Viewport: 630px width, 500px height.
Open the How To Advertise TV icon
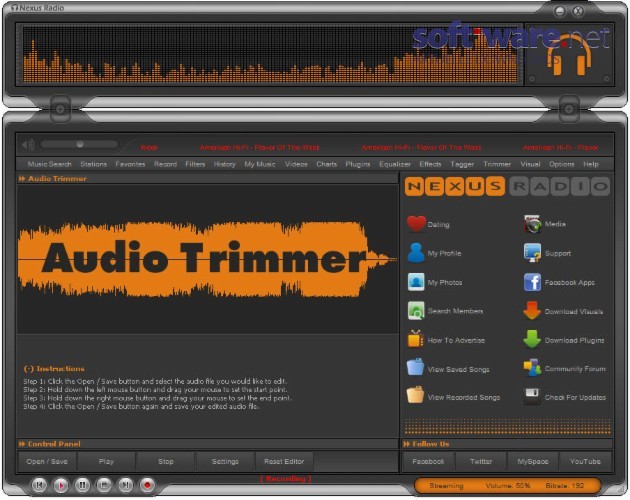[415, 339]
